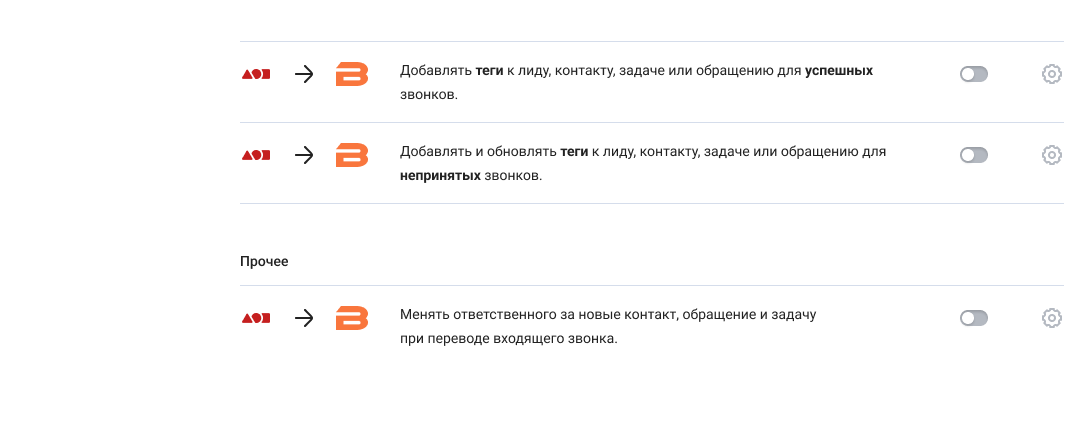Open settings gear for changing responsible on transfer
Viewport: 1080px width, 424px height.
1051,318
